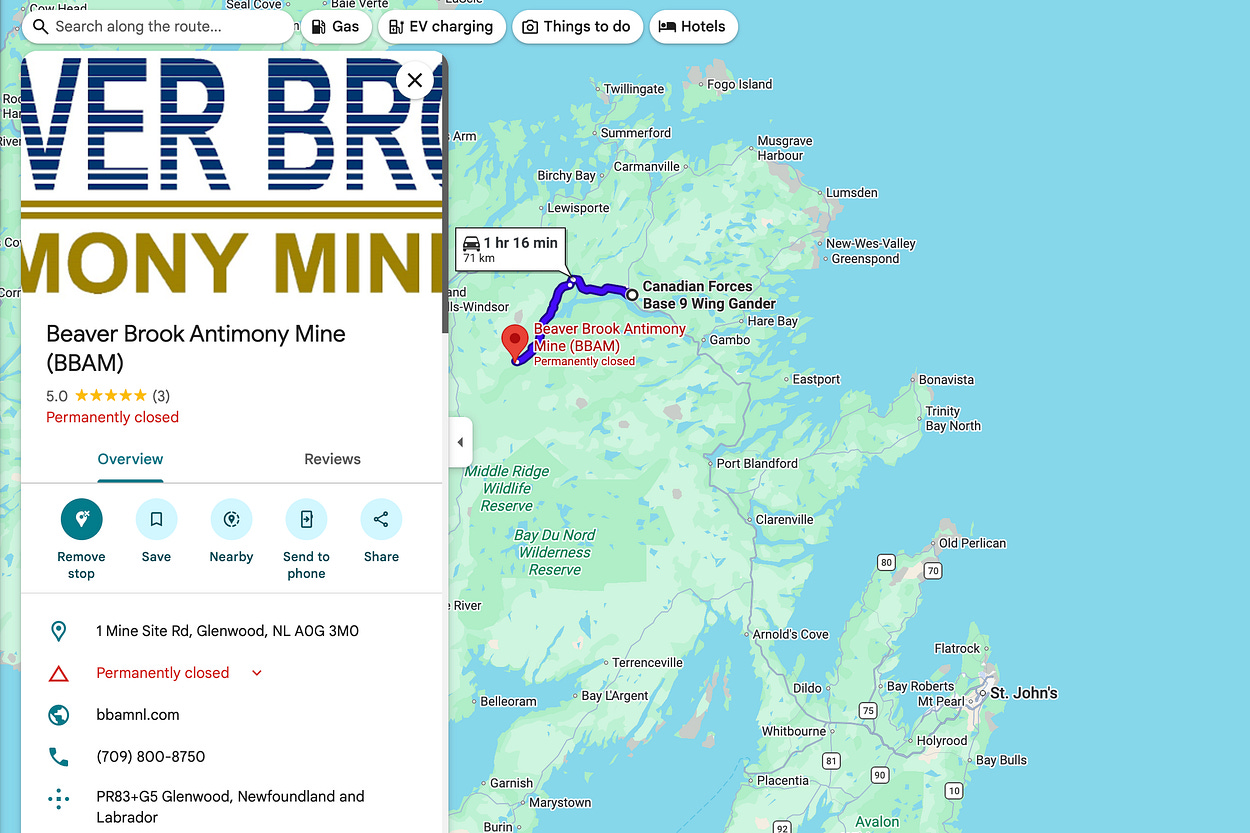Click the Port Blandford map label

click(757, 463)
